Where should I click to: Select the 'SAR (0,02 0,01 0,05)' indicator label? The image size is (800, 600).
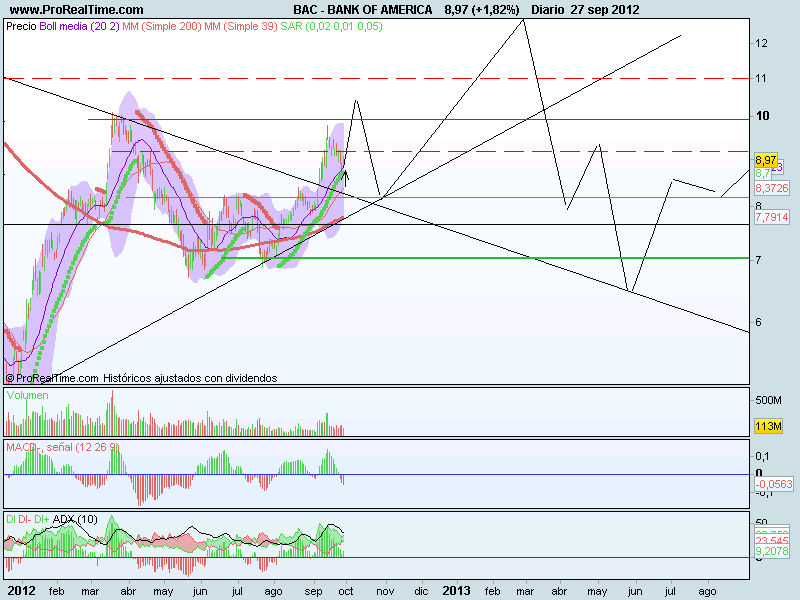(x=331, y=26)
